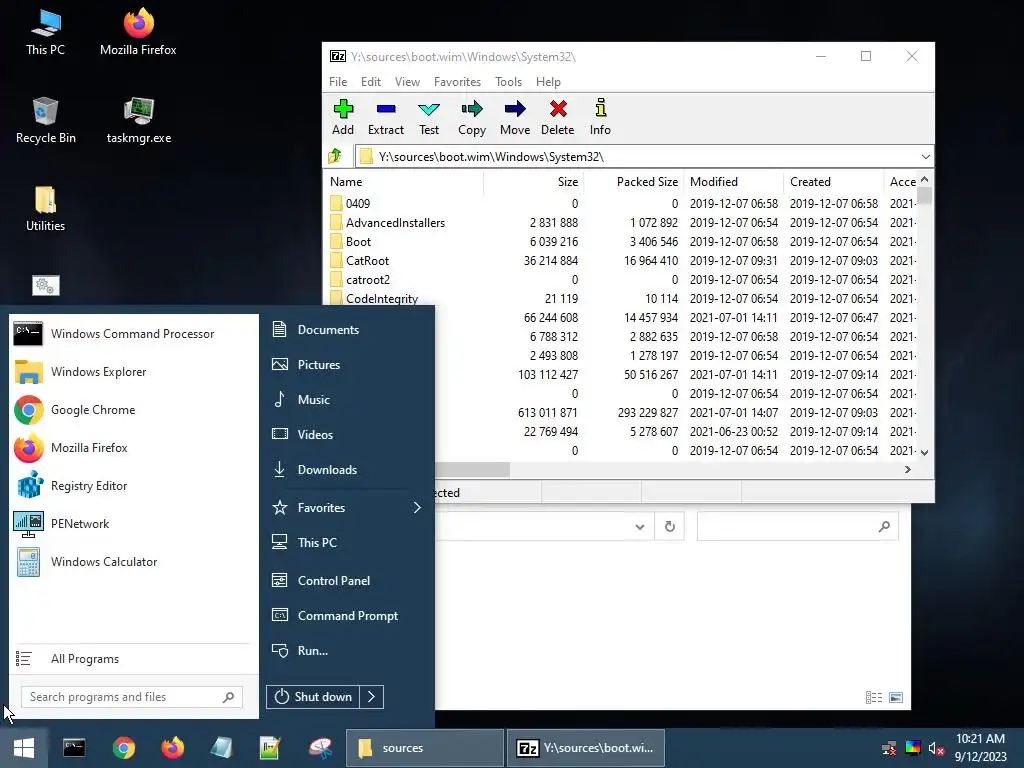Open Registry Editor from the Start menu
The width and height of the screenshot is (1024, 768).
point(133,486)
